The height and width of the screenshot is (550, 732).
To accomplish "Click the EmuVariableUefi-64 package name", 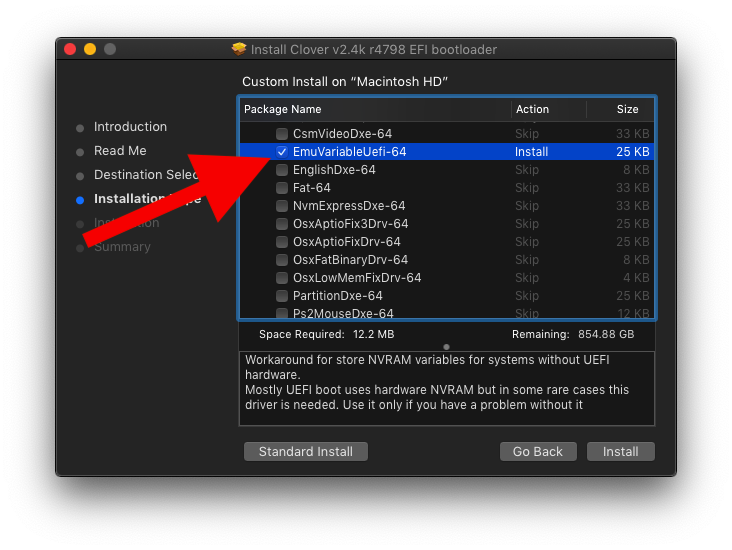I will point(349,152).
